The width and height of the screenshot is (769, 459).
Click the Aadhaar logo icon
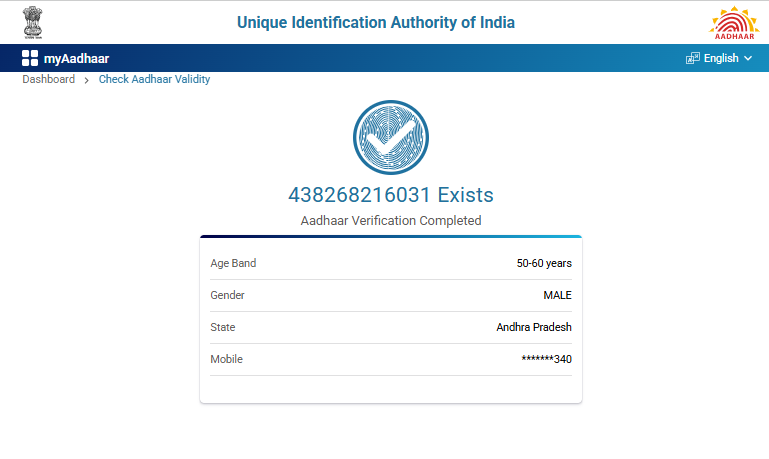734,22
